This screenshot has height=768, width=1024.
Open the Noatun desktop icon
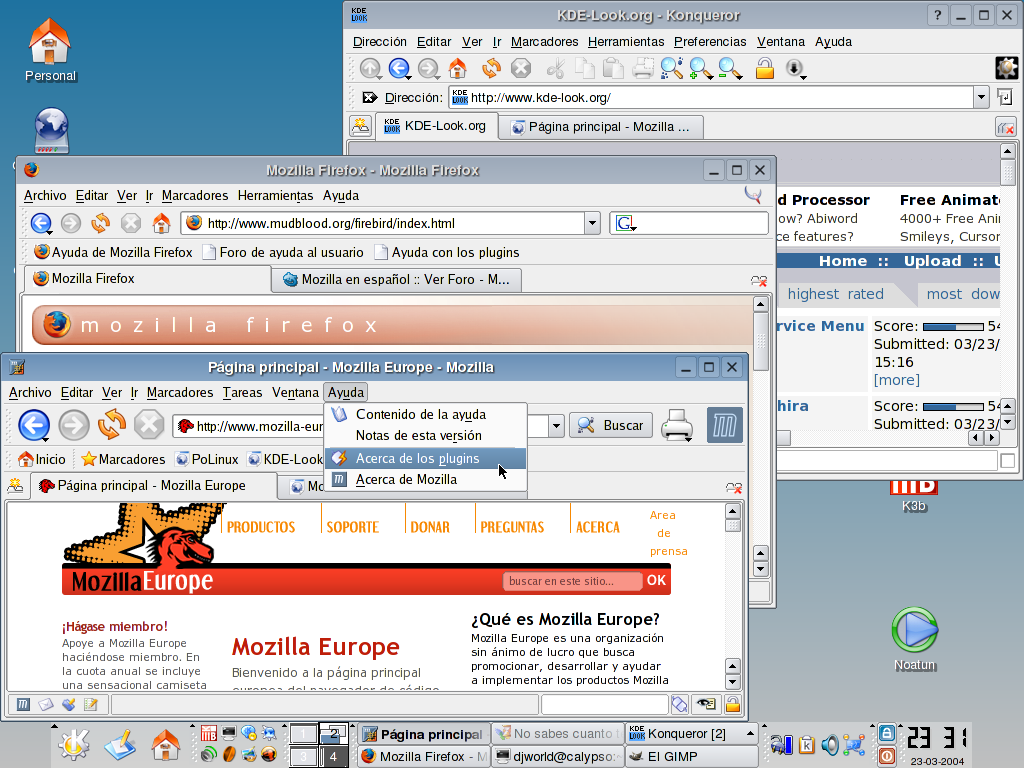click(x=914, y=639)
